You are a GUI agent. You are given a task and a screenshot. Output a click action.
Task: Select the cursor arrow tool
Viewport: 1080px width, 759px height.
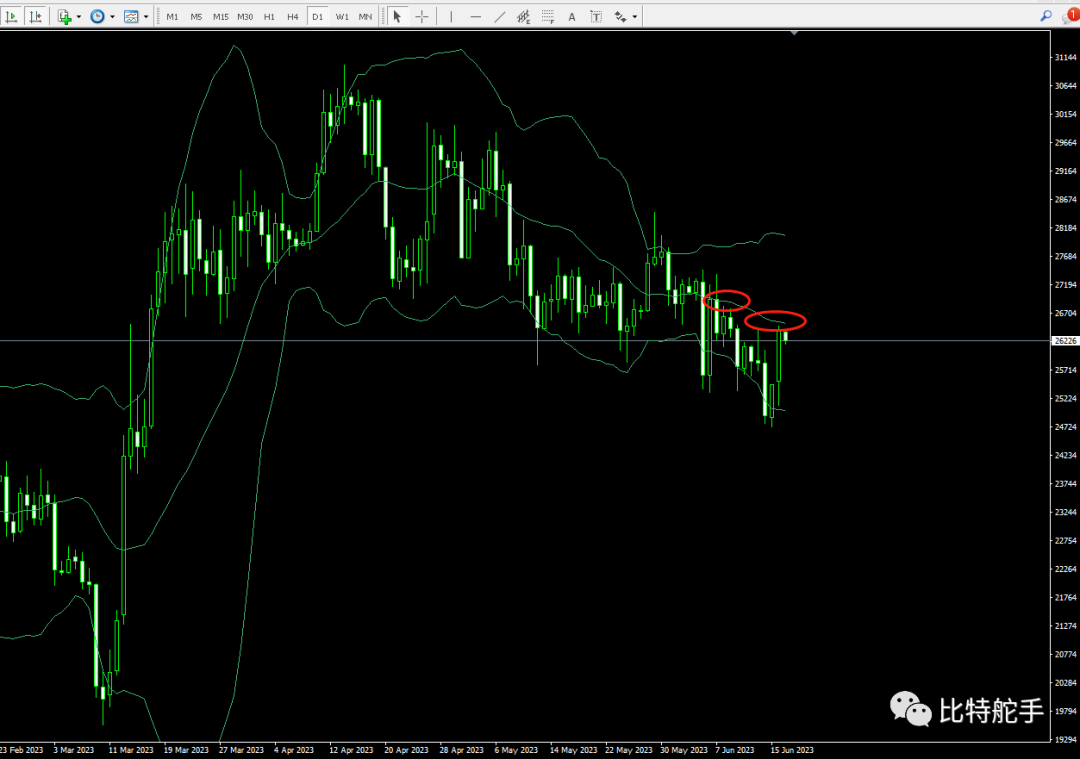(x=397, y=17)
